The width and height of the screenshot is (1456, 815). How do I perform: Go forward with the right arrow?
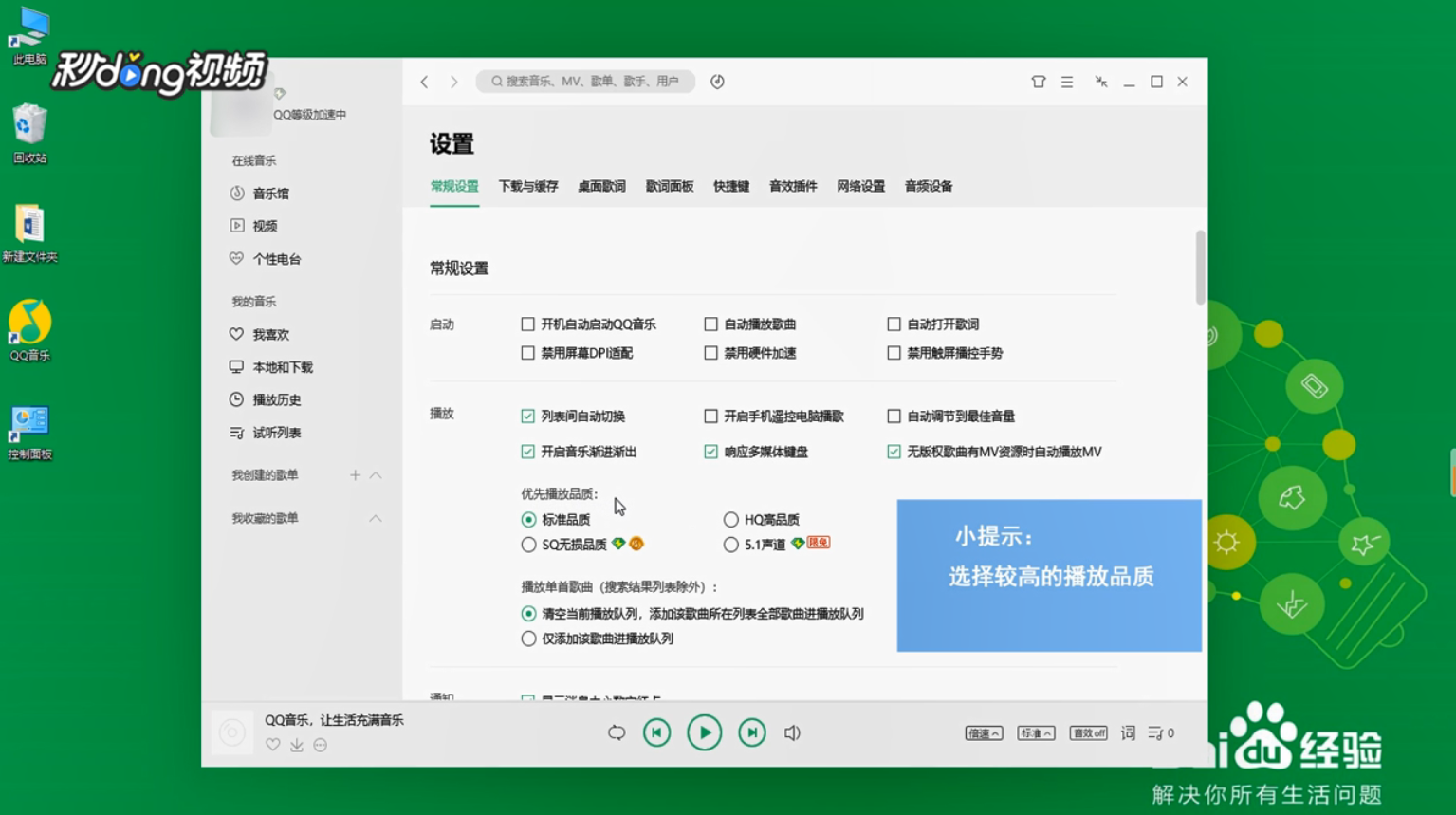tap(454, 82)
